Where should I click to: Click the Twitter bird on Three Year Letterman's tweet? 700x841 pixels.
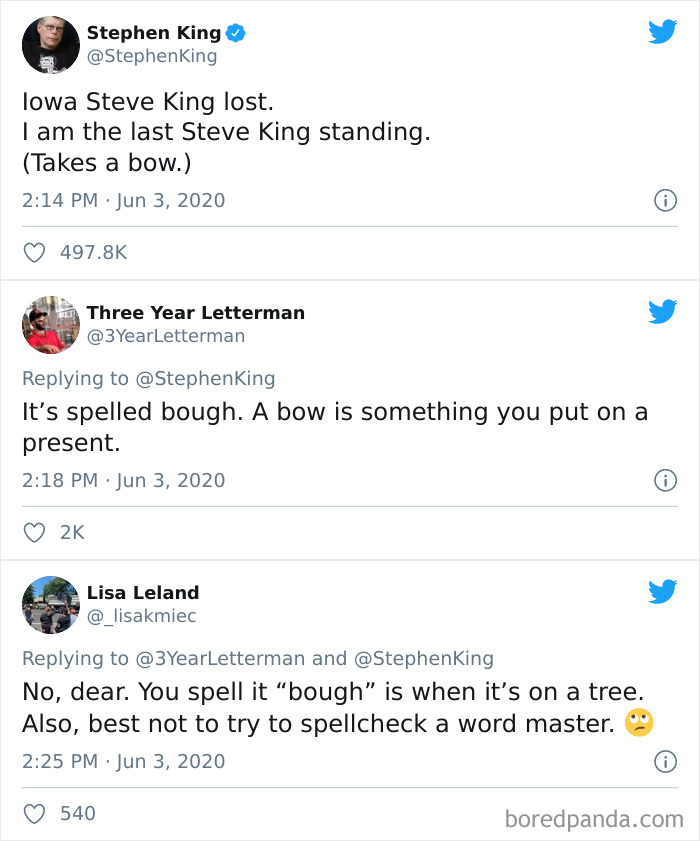point(662,312)
